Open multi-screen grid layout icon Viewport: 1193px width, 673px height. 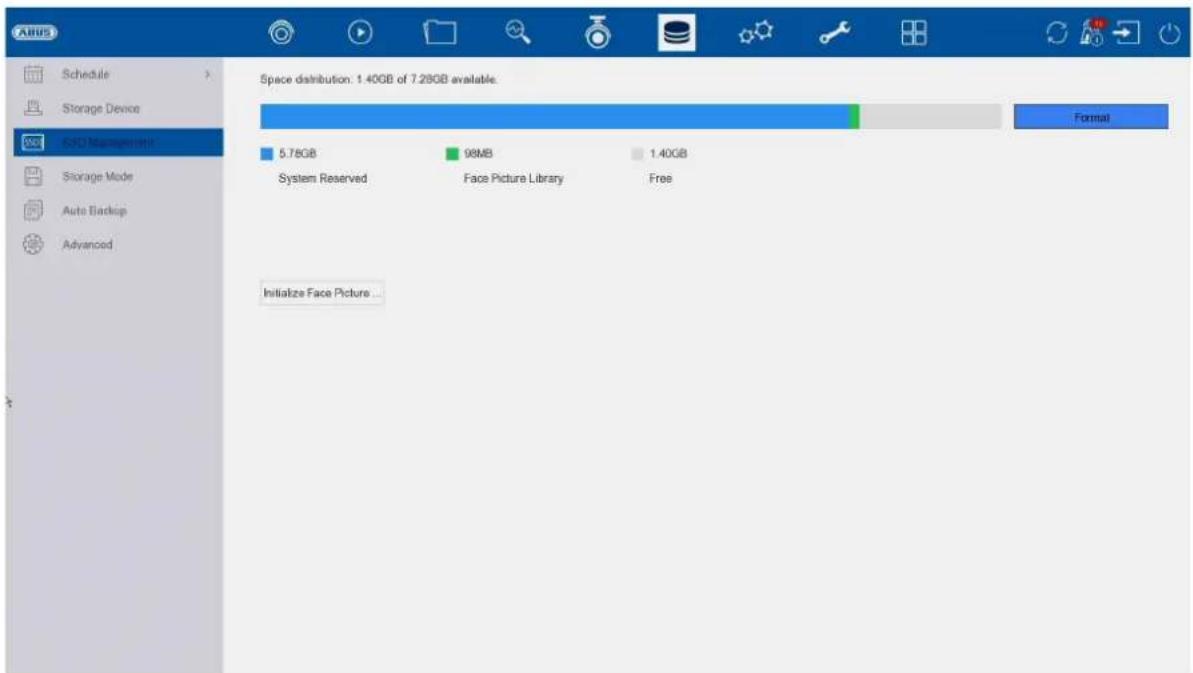coord(913,33)
